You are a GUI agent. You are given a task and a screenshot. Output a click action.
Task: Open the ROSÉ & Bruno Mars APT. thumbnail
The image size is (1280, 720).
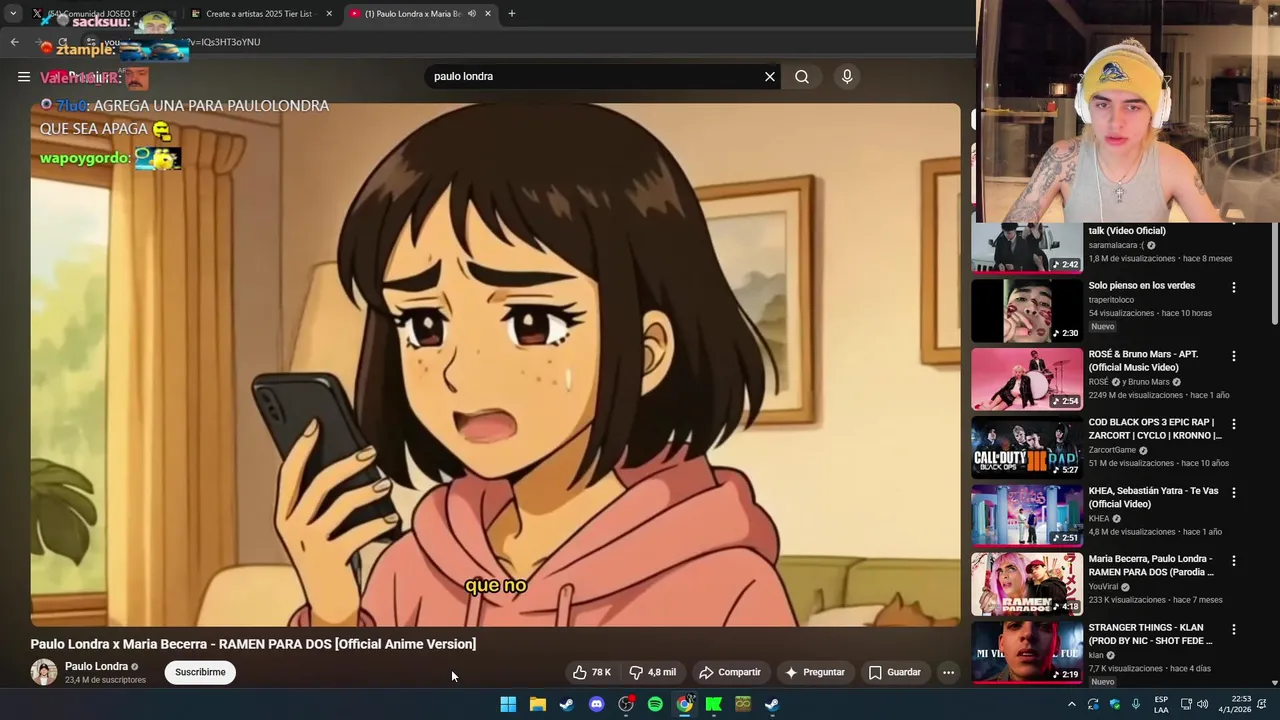[x=1026, y=379]
